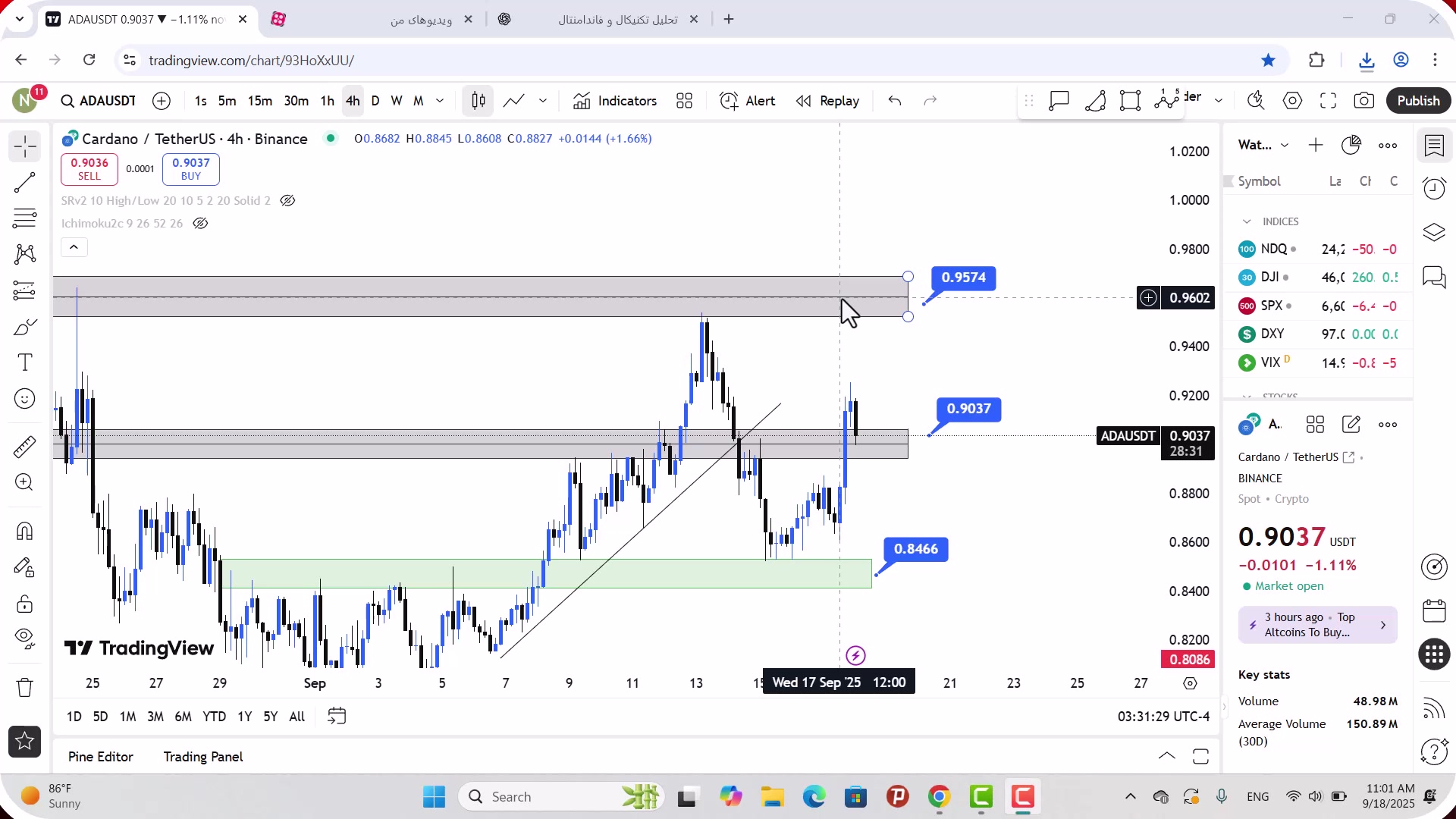Switch to daily D timeframe
Screen dimensions: 1456x819
(375, 101)
